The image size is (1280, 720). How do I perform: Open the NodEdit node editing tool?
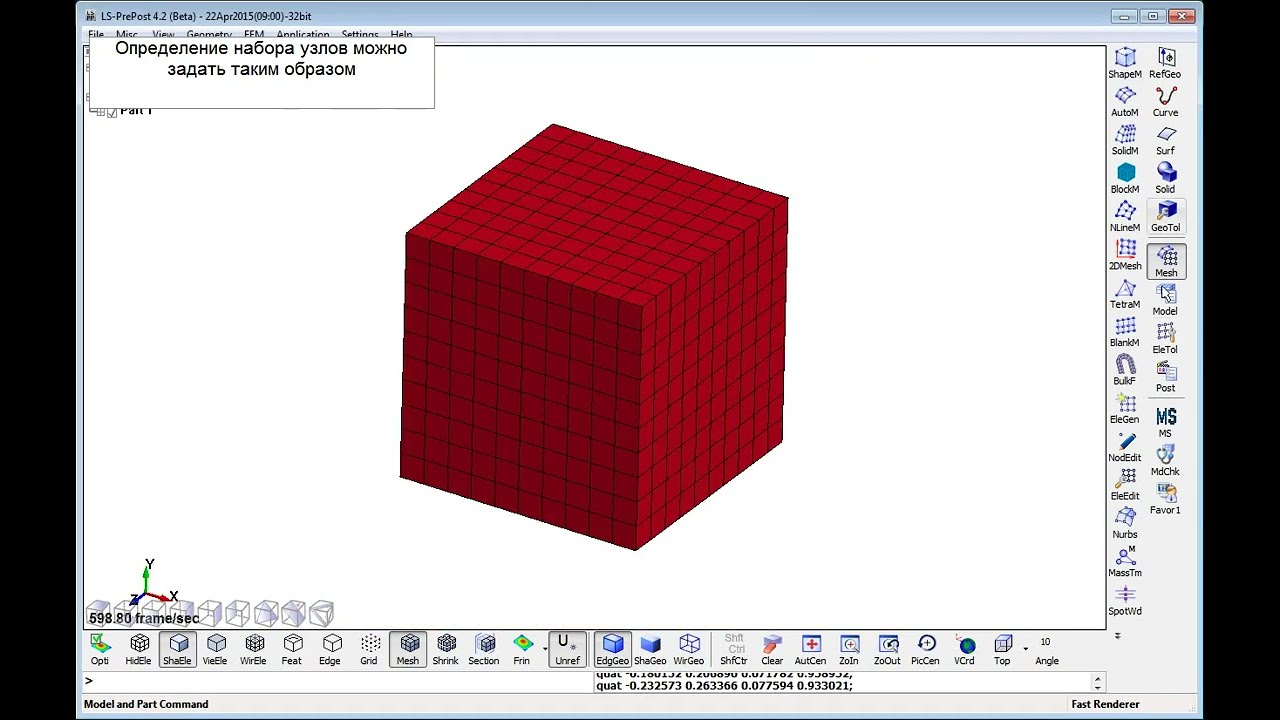pos(1125,446)
